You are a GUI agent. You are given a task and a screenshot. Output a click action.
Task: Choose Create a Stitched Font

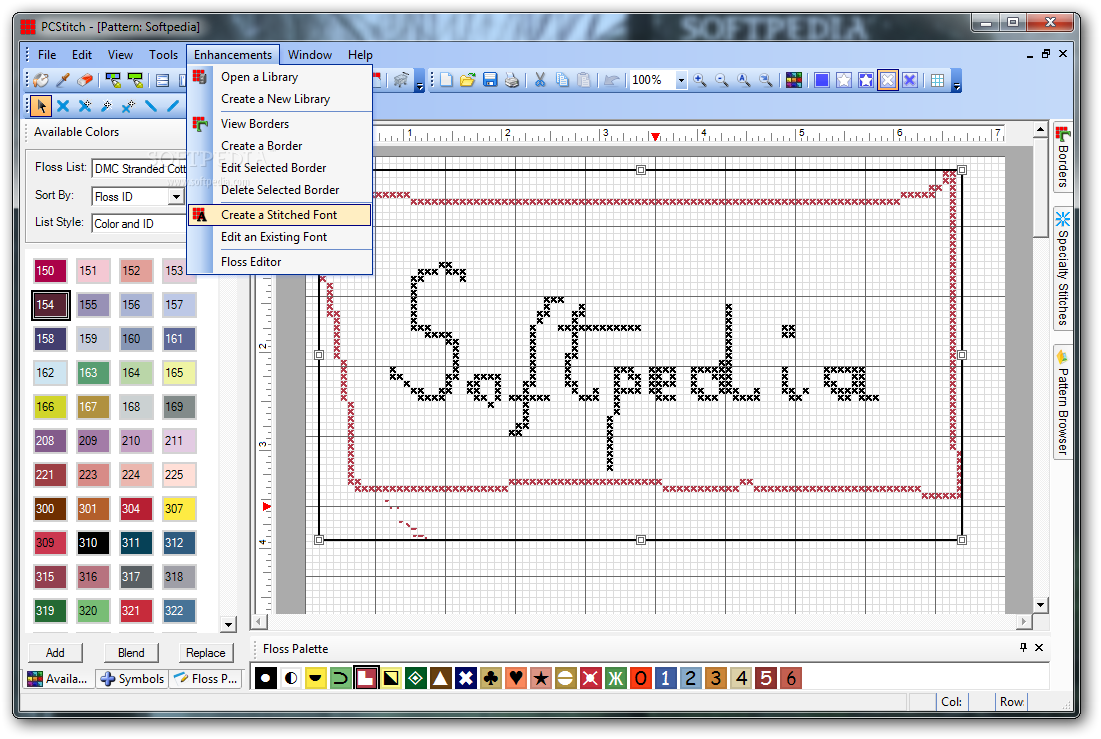coord(280,215)
